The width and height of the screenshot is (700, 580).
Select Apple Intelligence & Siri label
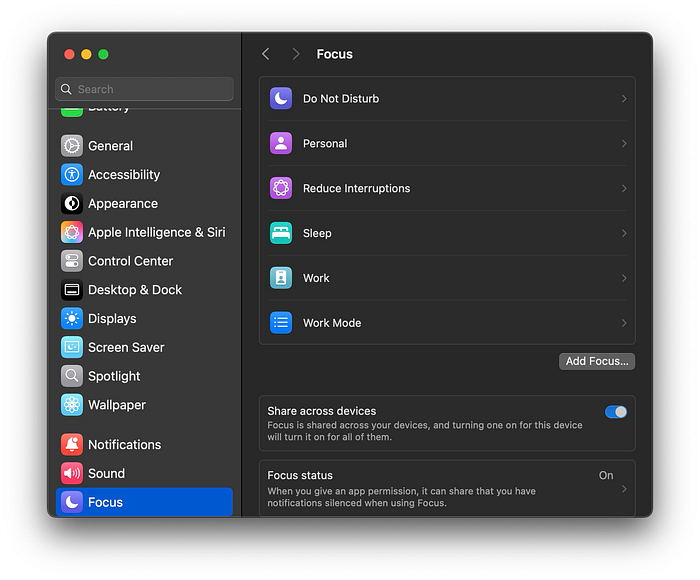click(x=157, y=233)
